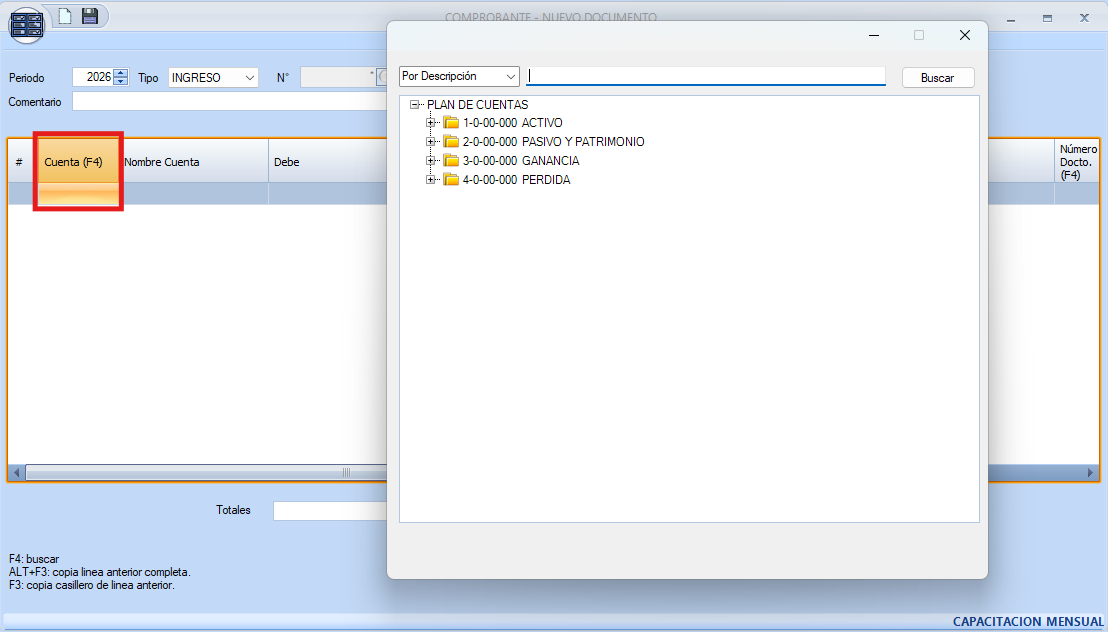Screen dimensions: 1108x632
Task: Increase the Periodo year with up arrow
Action: tap(121, 73)
